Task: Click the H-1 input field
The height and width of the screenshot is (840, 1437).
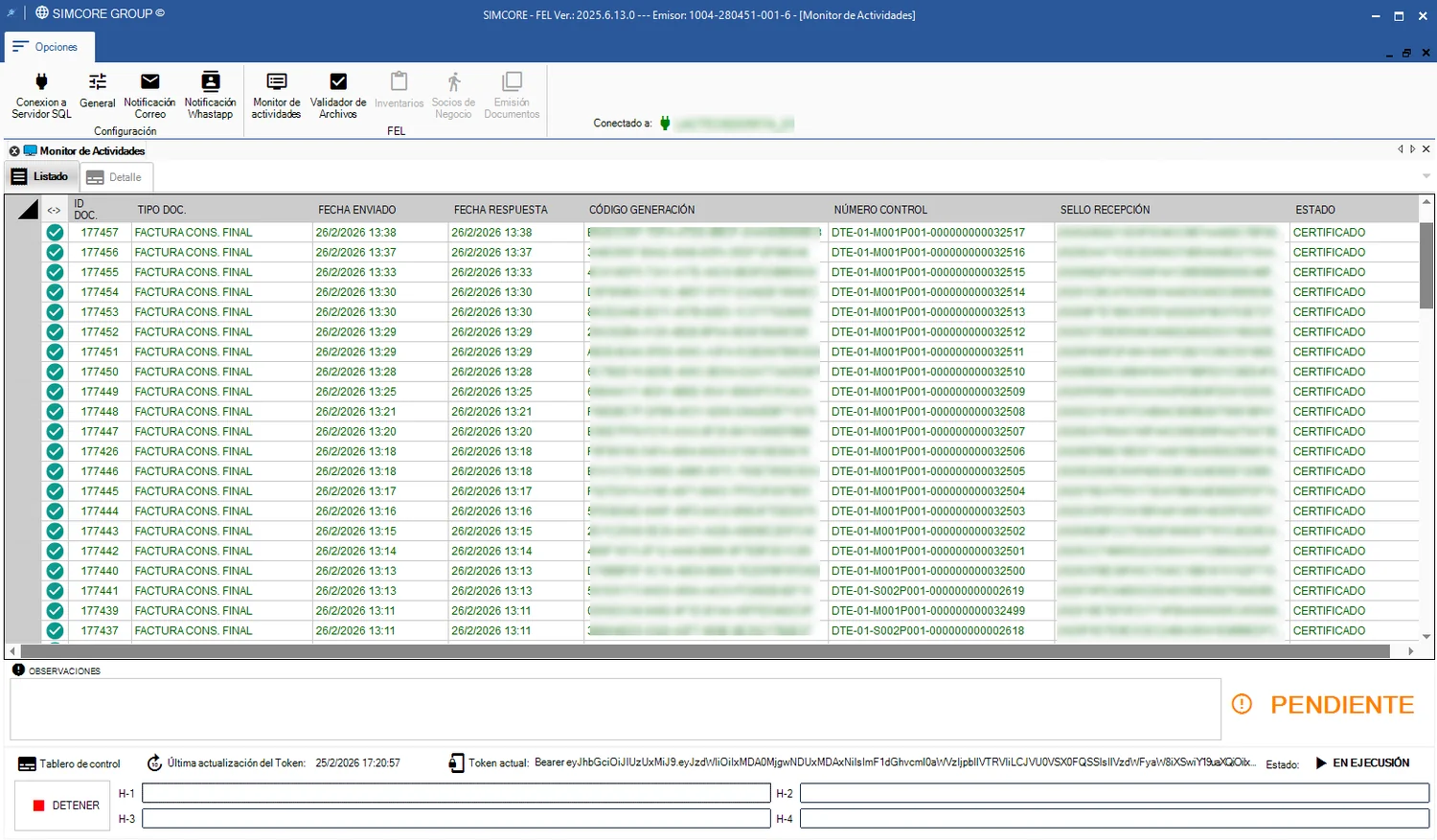Action: click(x=456, y=793)
